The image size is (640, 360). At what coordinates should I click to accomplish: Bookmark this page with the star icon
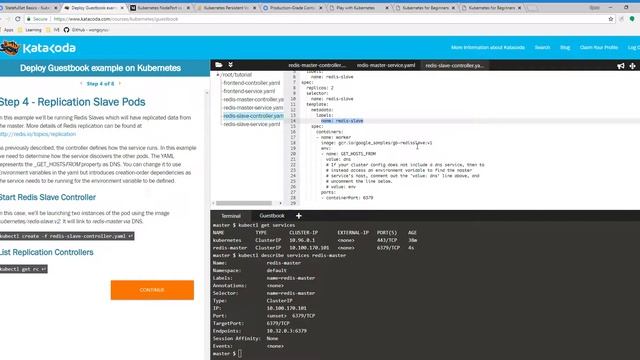(x=611, y=19)
